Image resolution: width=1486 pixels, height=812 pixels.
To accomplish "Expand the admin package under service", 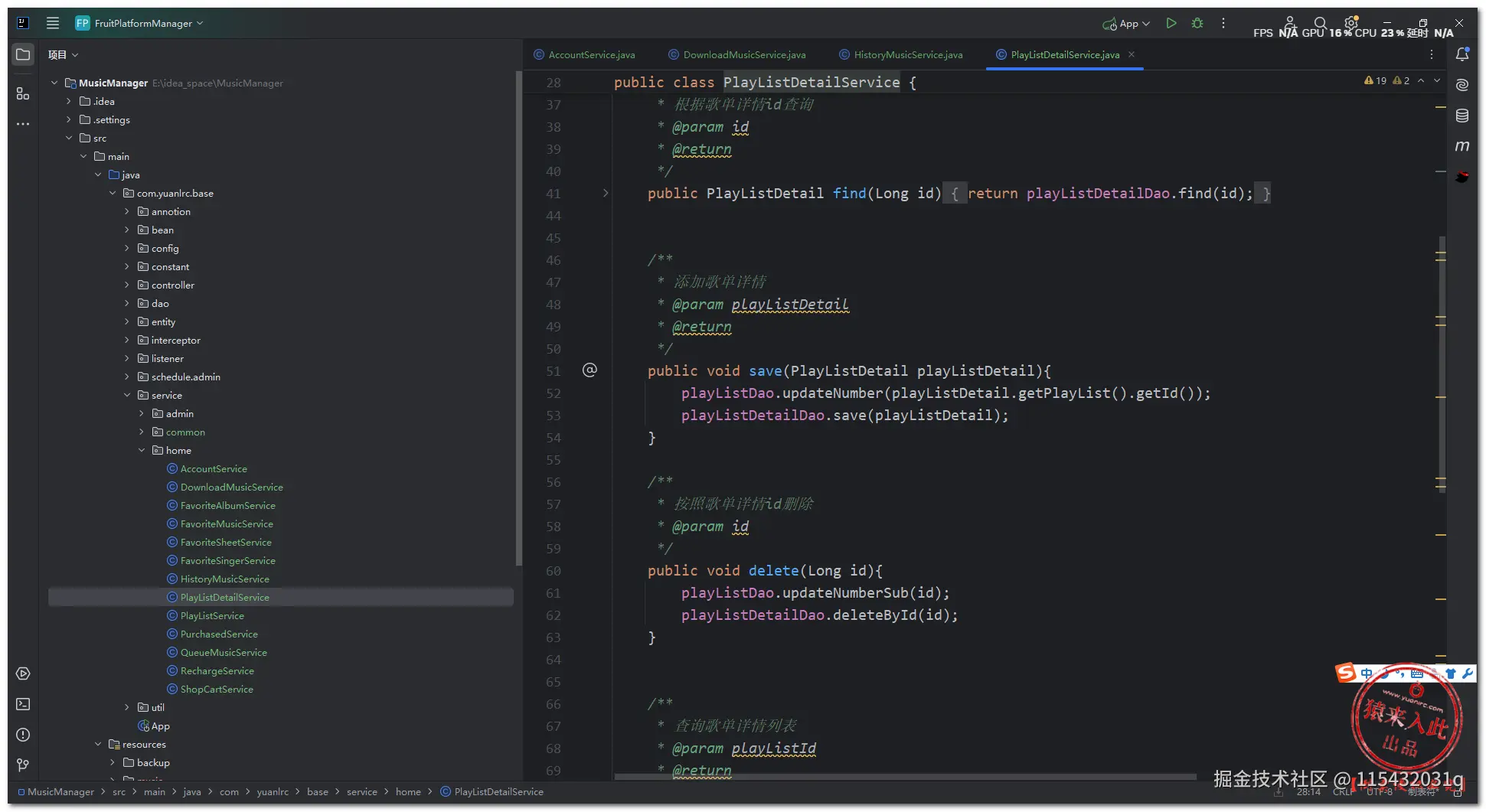I will click(x=142, y=413).
